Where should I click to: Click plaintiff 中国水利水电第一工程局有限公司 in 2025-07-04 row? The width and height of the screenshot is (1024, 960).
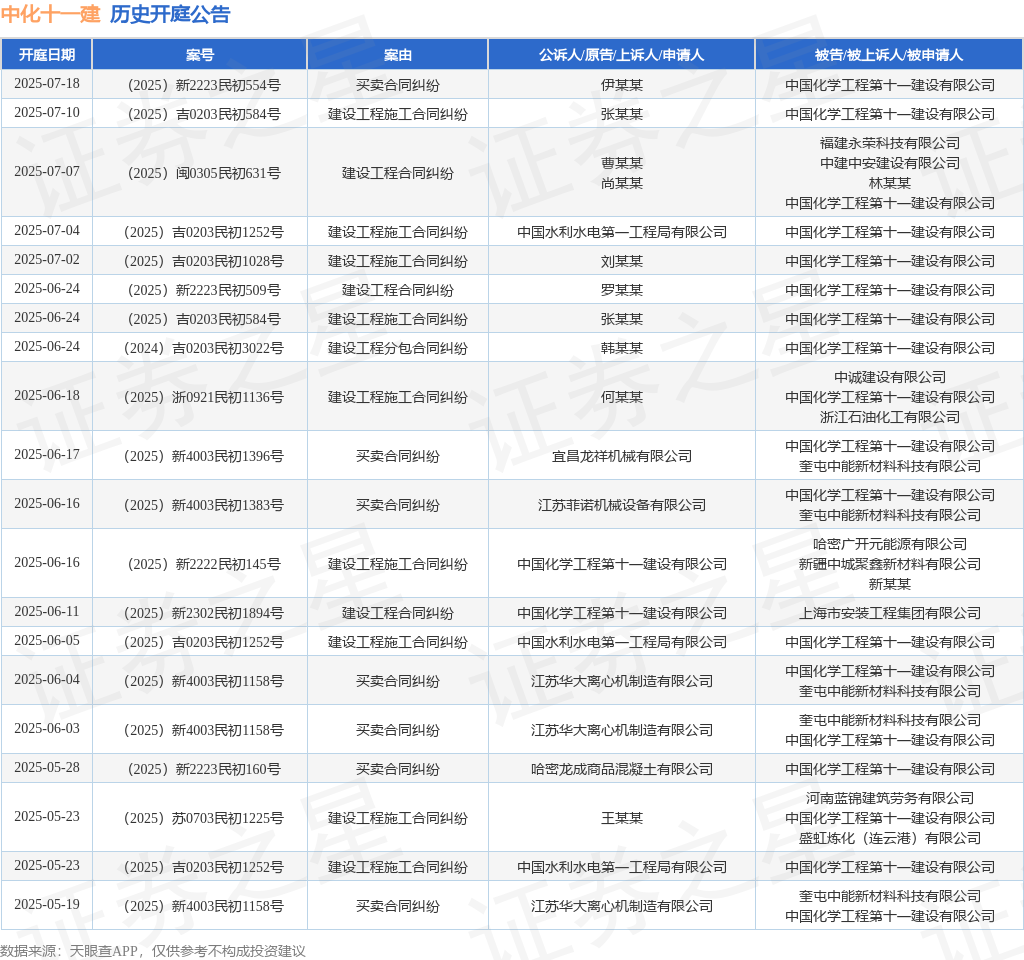(622, 232)
